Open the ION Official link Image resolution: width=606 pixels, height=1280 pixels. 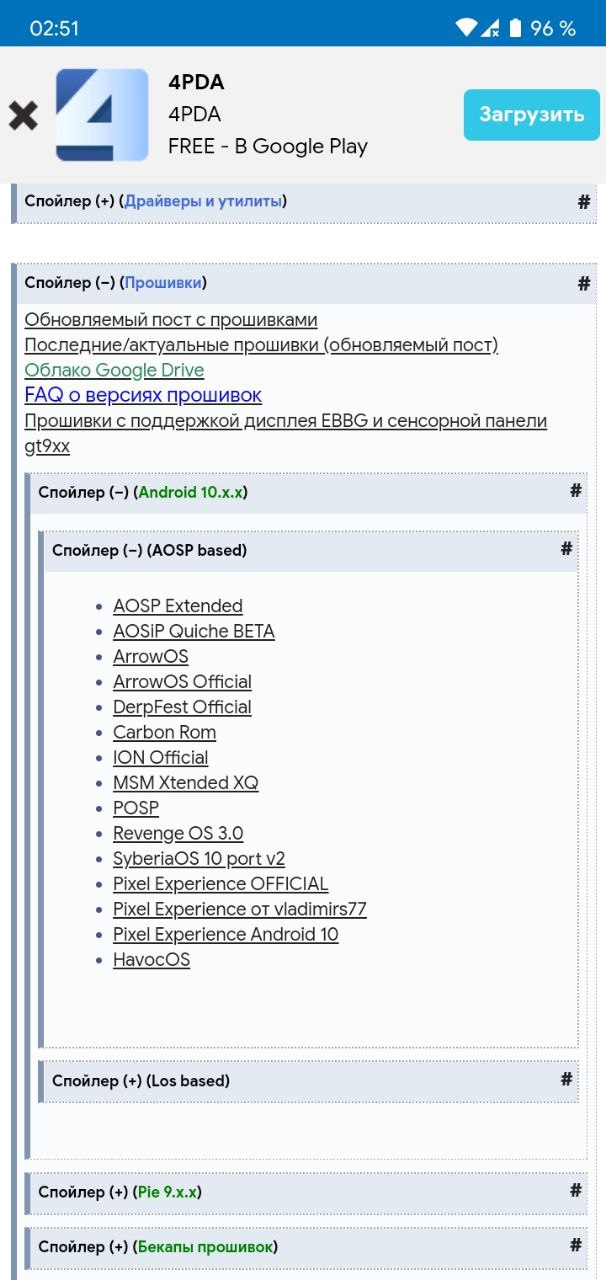pyautogui.click(x=161, y=758)
